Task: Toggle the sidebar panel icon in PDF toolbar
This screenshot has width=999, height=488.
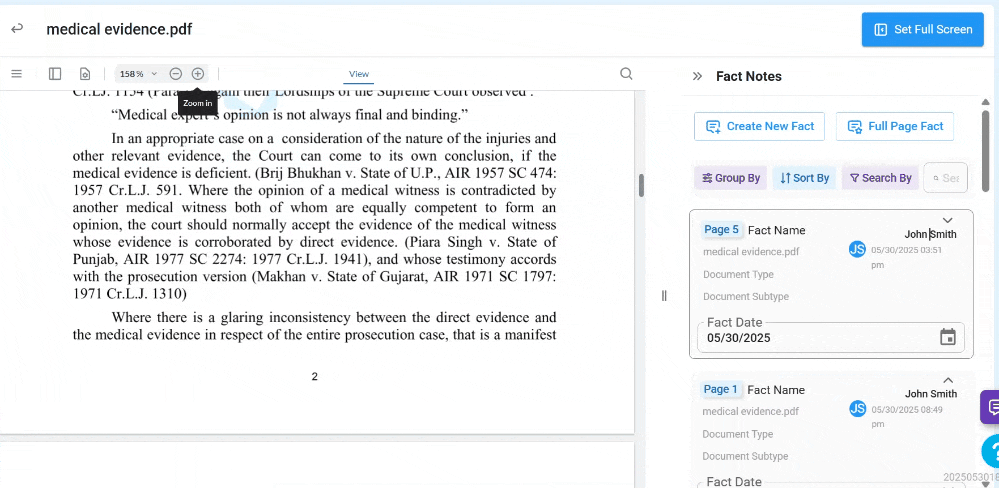Action: tap(55, 74)
